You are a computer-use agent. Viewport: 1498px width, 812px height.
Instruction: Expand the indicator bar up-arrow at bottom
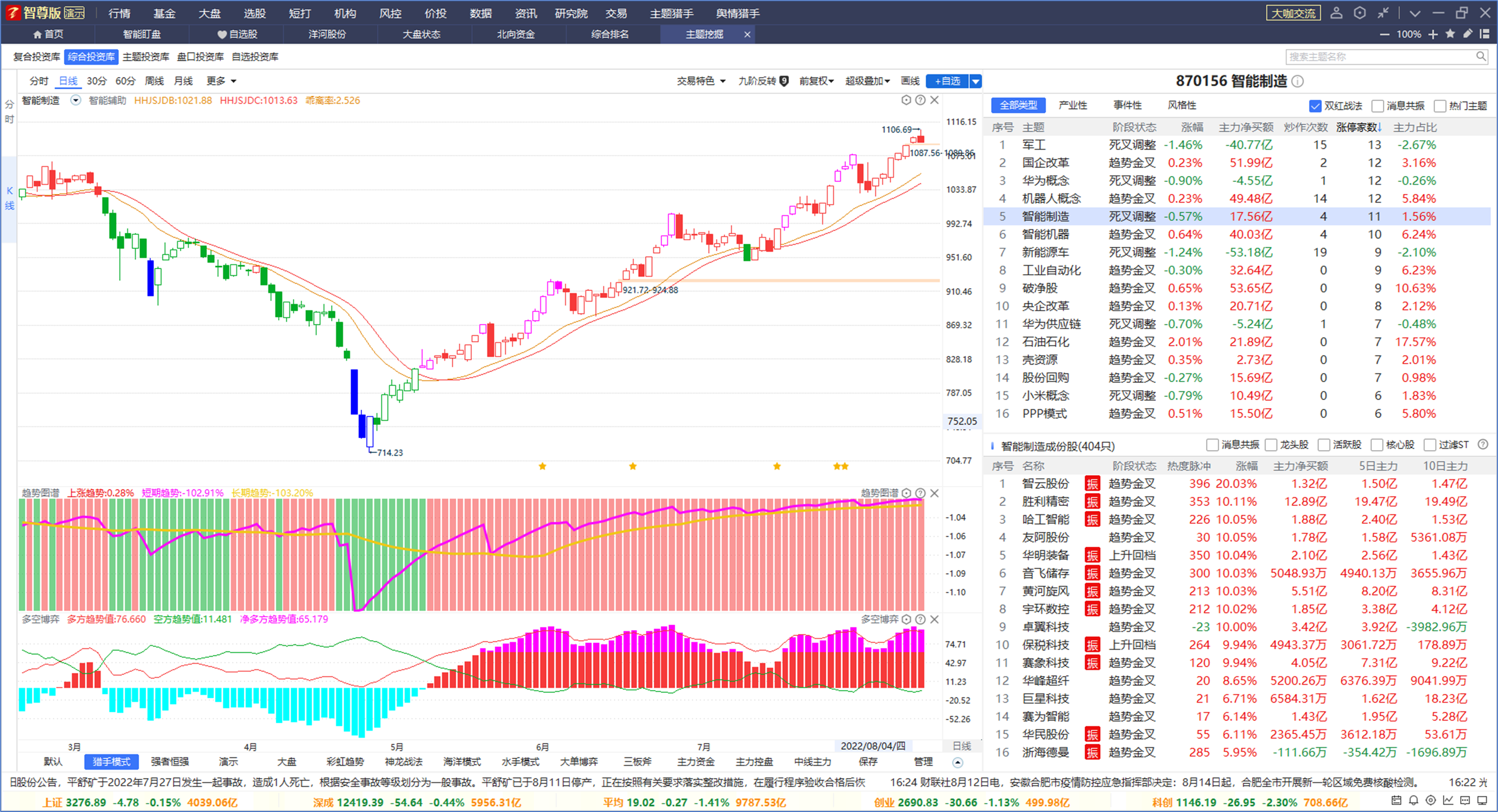pyautogui.click(x=958, y=762)
